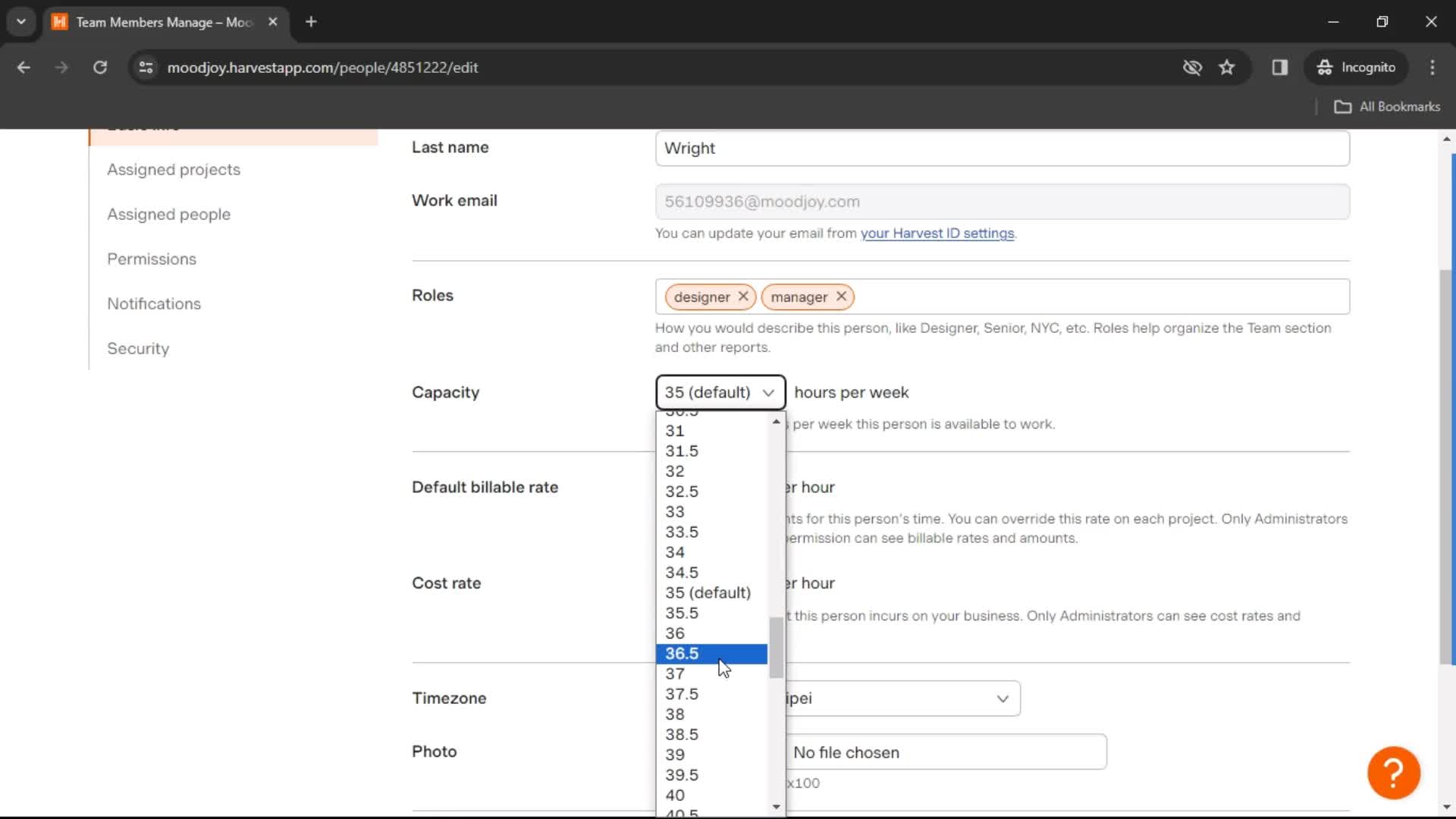The image size is (1456, 819).
Task: Select 33 in capacity list
Action: point(711,512)
